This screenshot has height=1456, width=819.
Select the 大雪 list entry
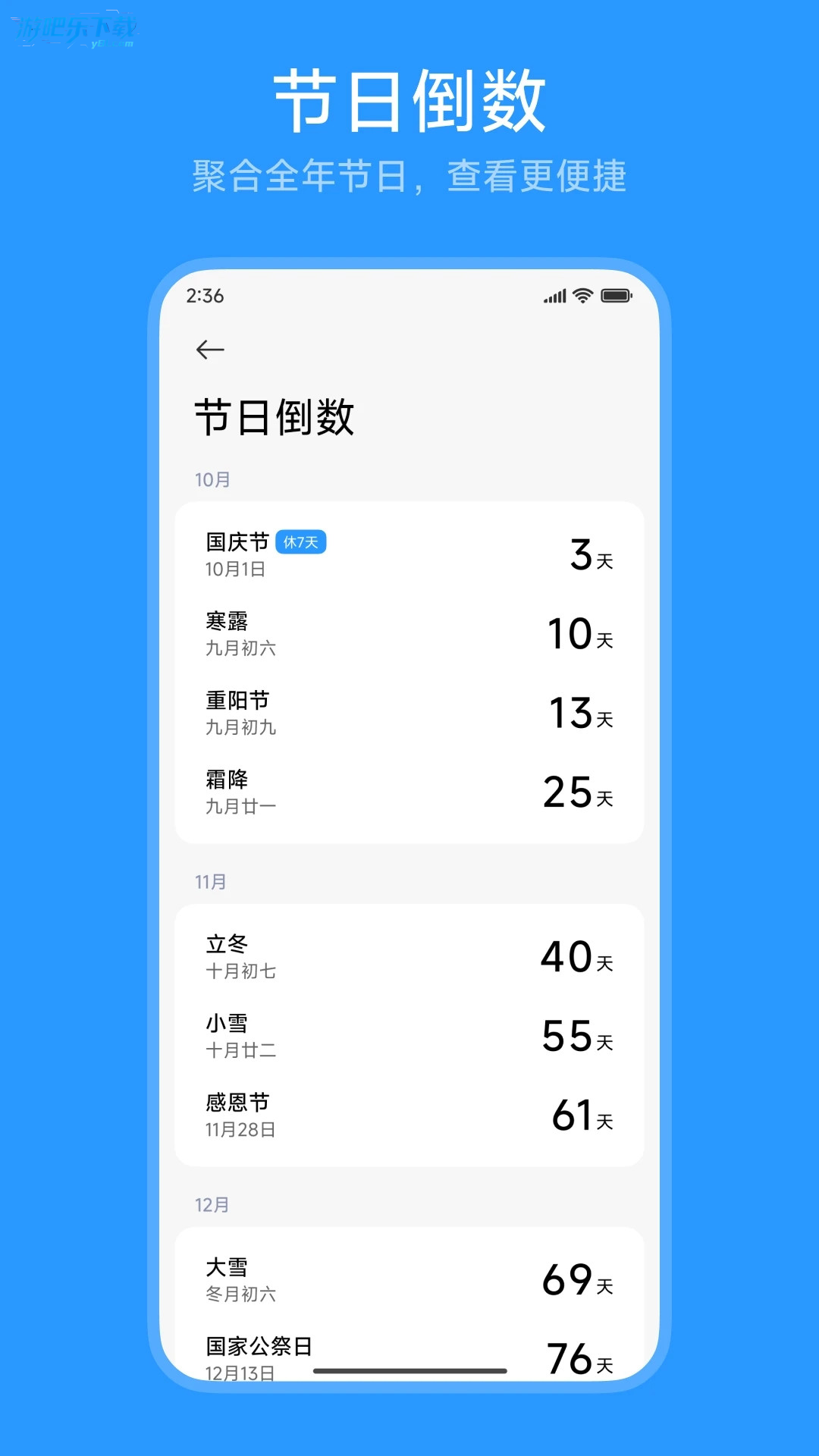pyautogui.click(x=409, y=1279)
